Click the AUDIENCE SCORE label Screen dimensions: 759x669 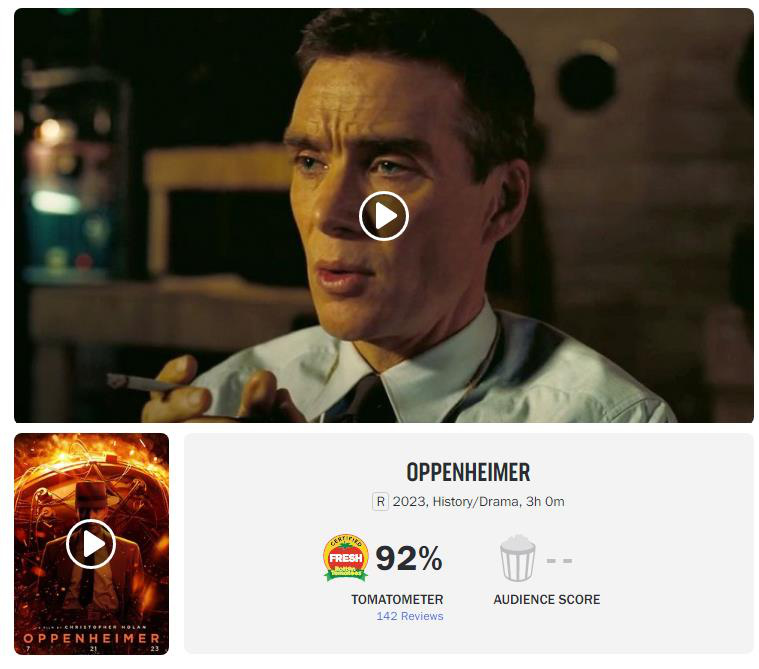coord(546,599)
